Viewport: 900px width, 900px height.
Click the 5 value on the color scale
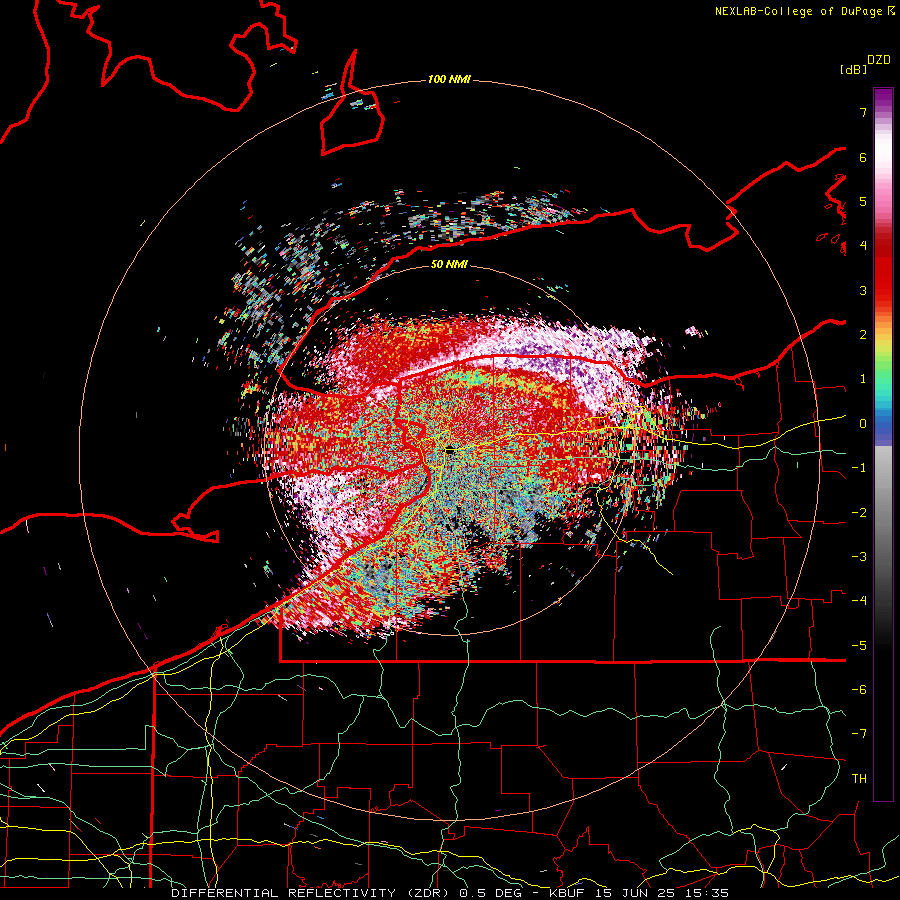coord(863,201)
